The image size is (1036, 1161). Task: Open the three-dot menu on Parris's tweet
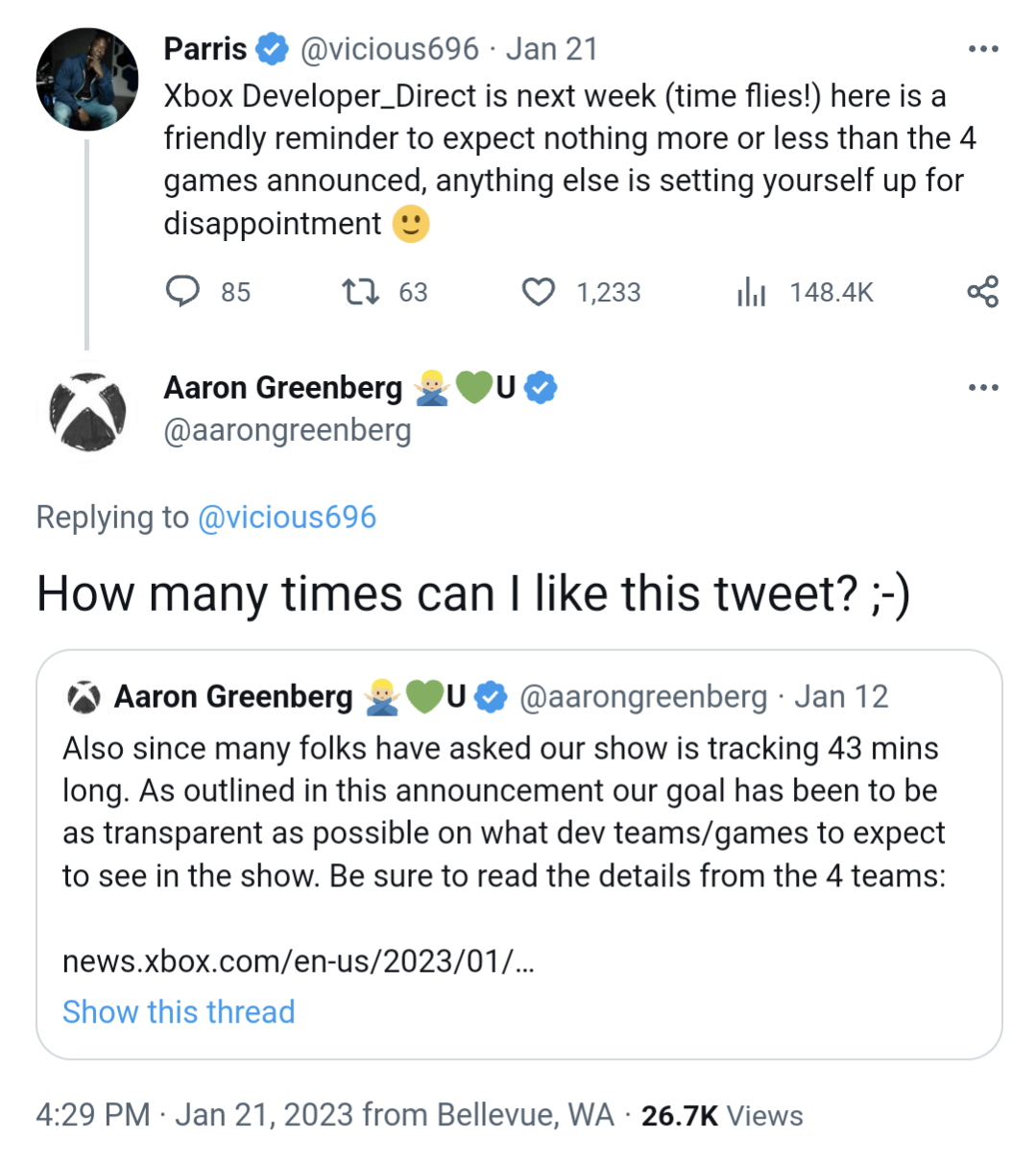[x=983, y=49]
